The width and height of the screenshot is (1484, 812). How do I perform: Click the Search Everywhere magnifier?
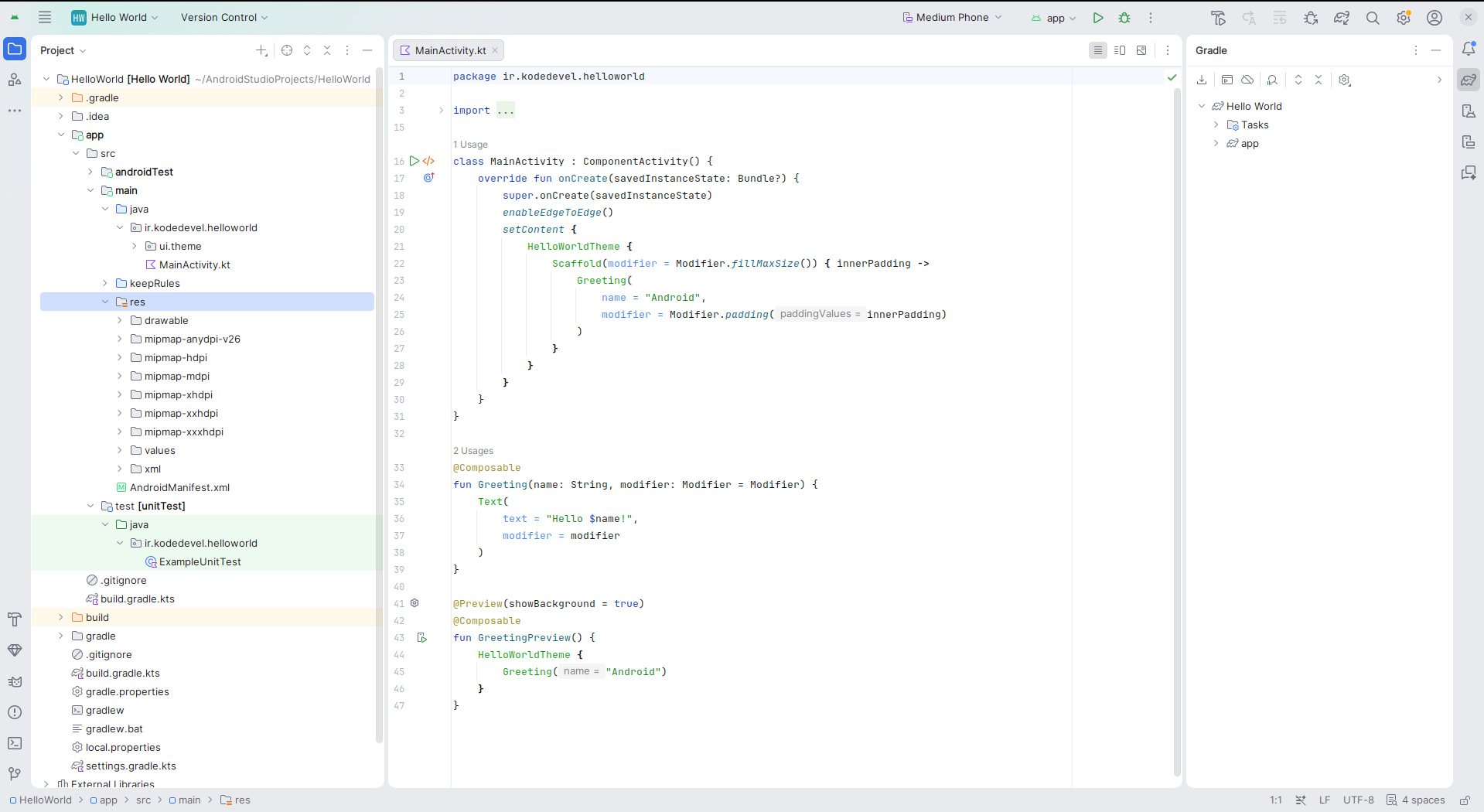(x=1373, y=17)
